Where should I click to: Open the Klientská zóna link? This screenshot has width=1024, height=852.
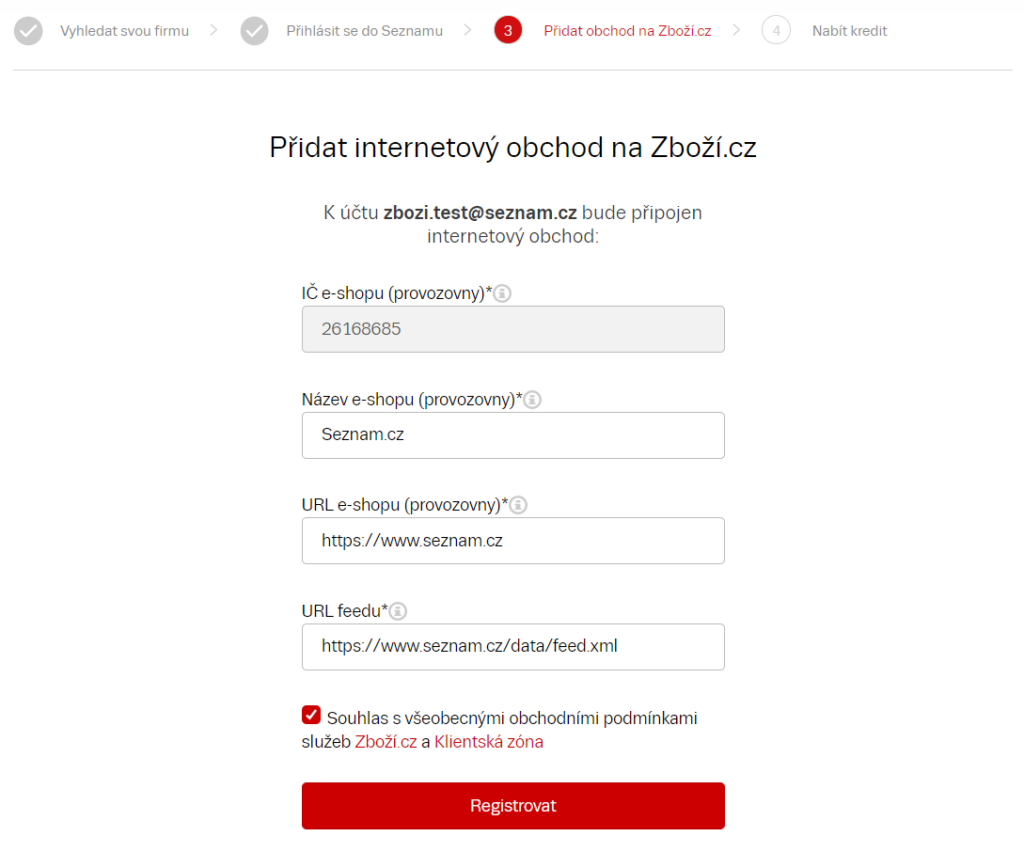coord(488,742)
